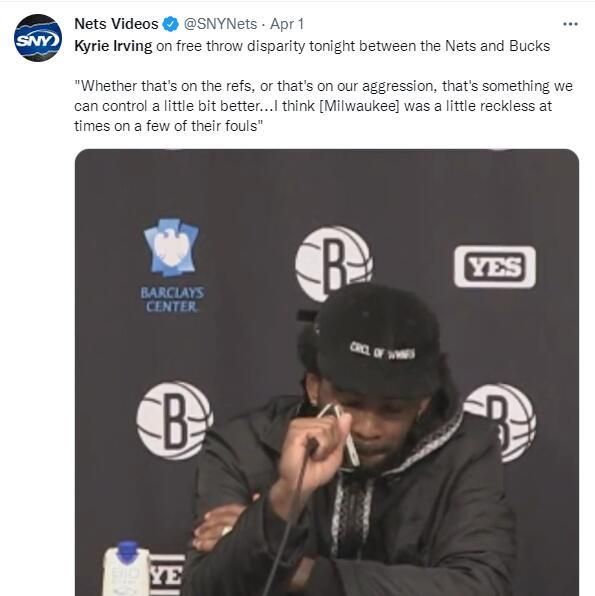Open the three-dot more options menu
Viewport: 595px width, 596px height.
pos(570,24)
